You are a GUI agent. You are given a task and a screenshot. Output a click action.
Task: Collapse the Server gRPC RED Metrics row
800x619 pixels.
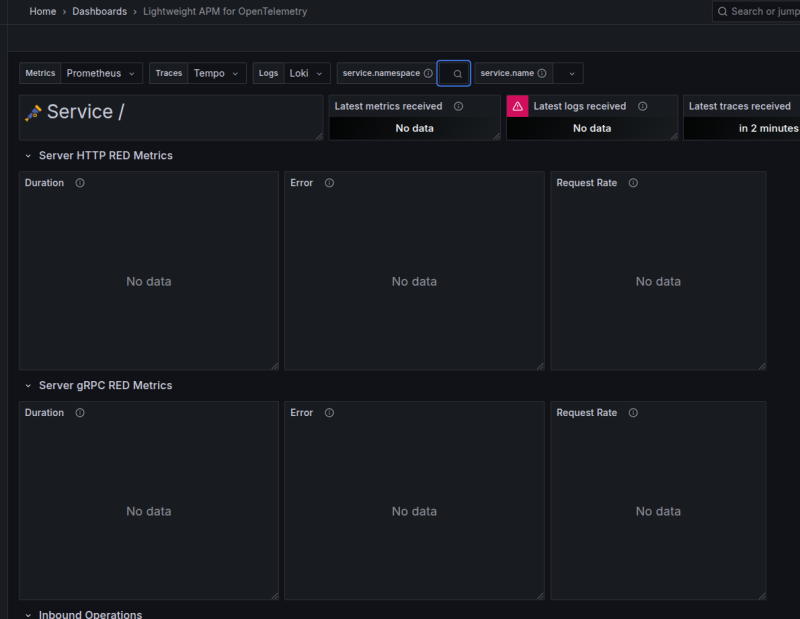(x=27, y=386)
